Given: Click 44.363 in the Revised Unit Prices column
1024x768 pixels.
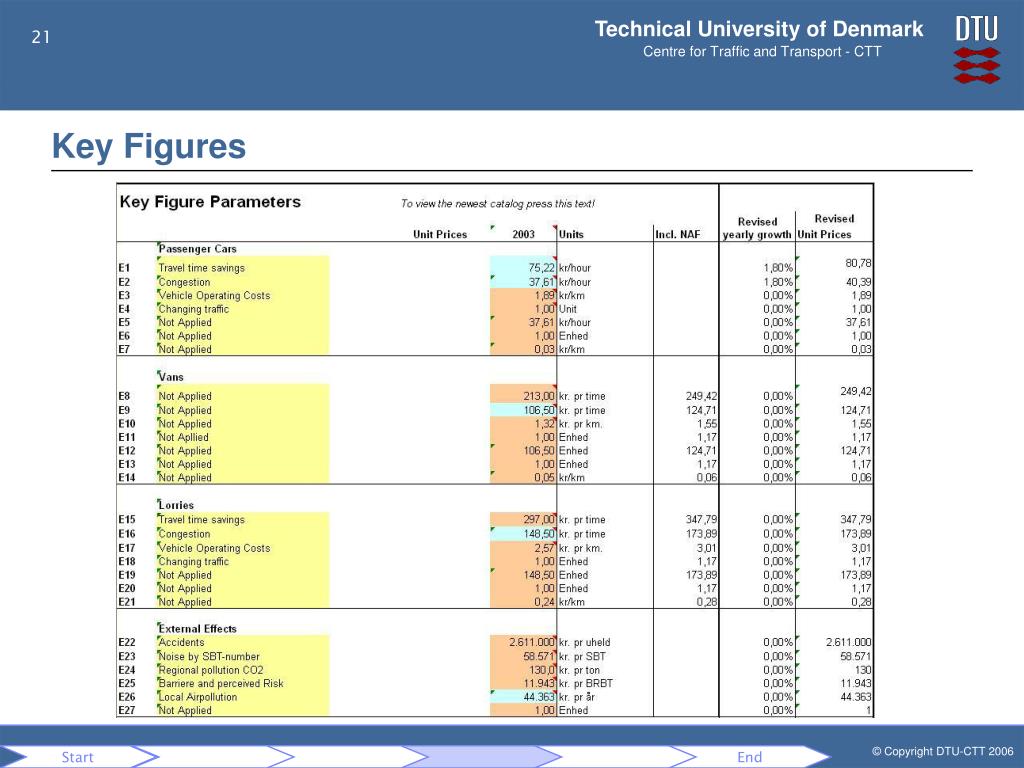Looking at the screenshot, I should point(856,697).
